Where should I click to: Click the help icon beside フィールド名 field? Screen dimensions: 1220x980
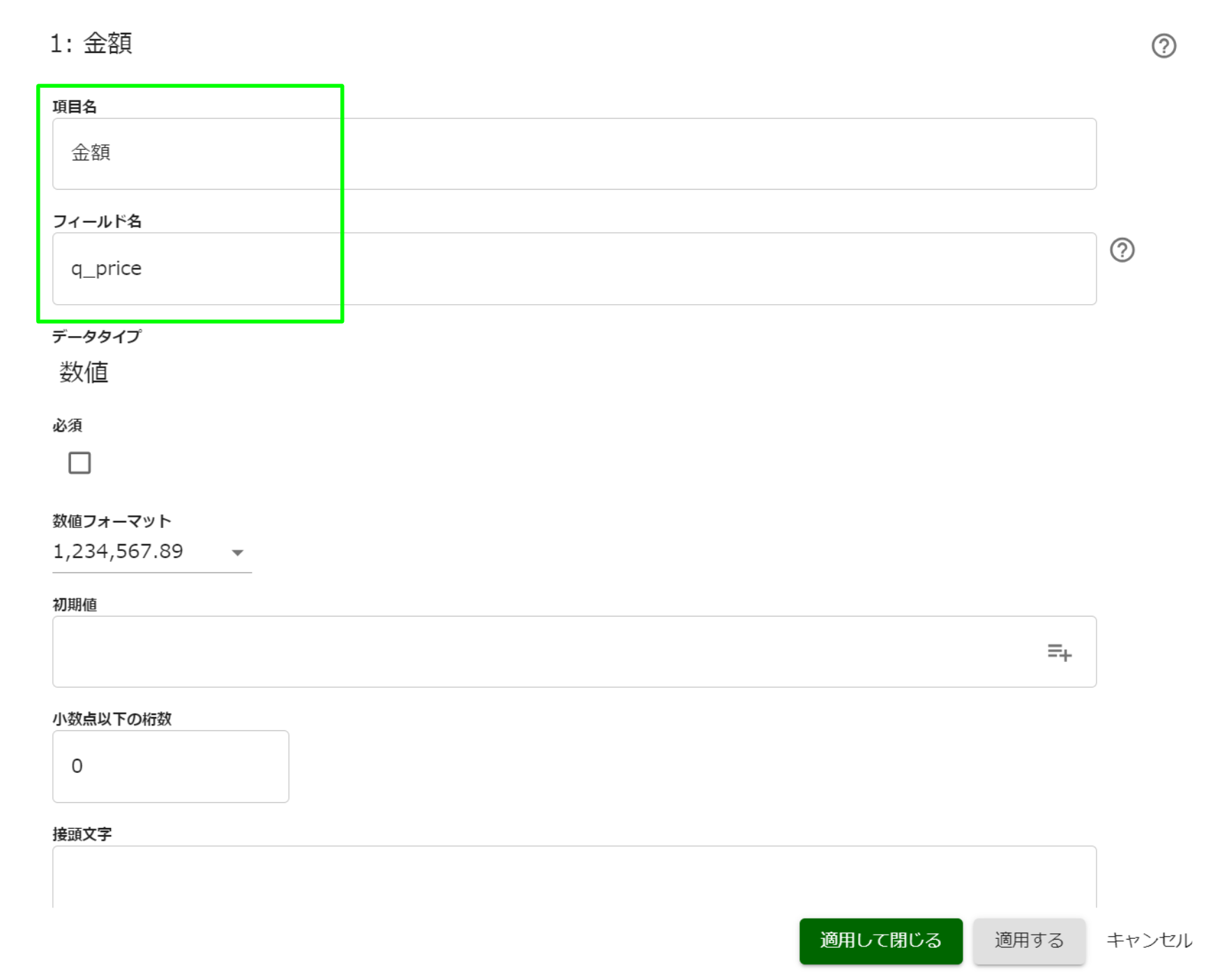click(x=1124, y=251)
